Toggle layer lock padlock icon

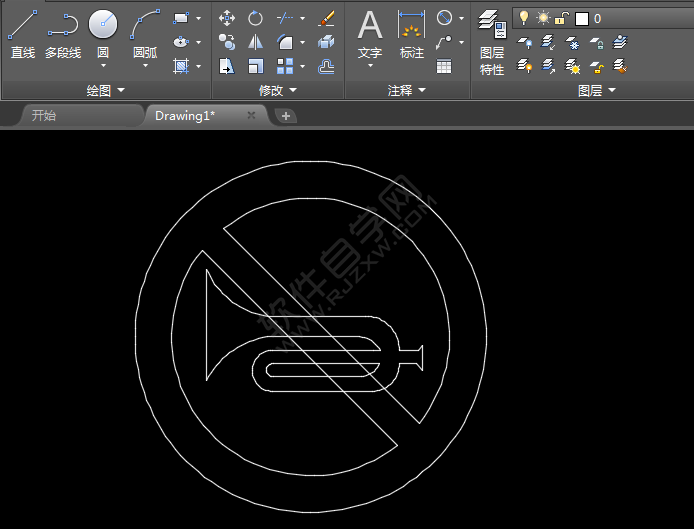click(563, 17)
